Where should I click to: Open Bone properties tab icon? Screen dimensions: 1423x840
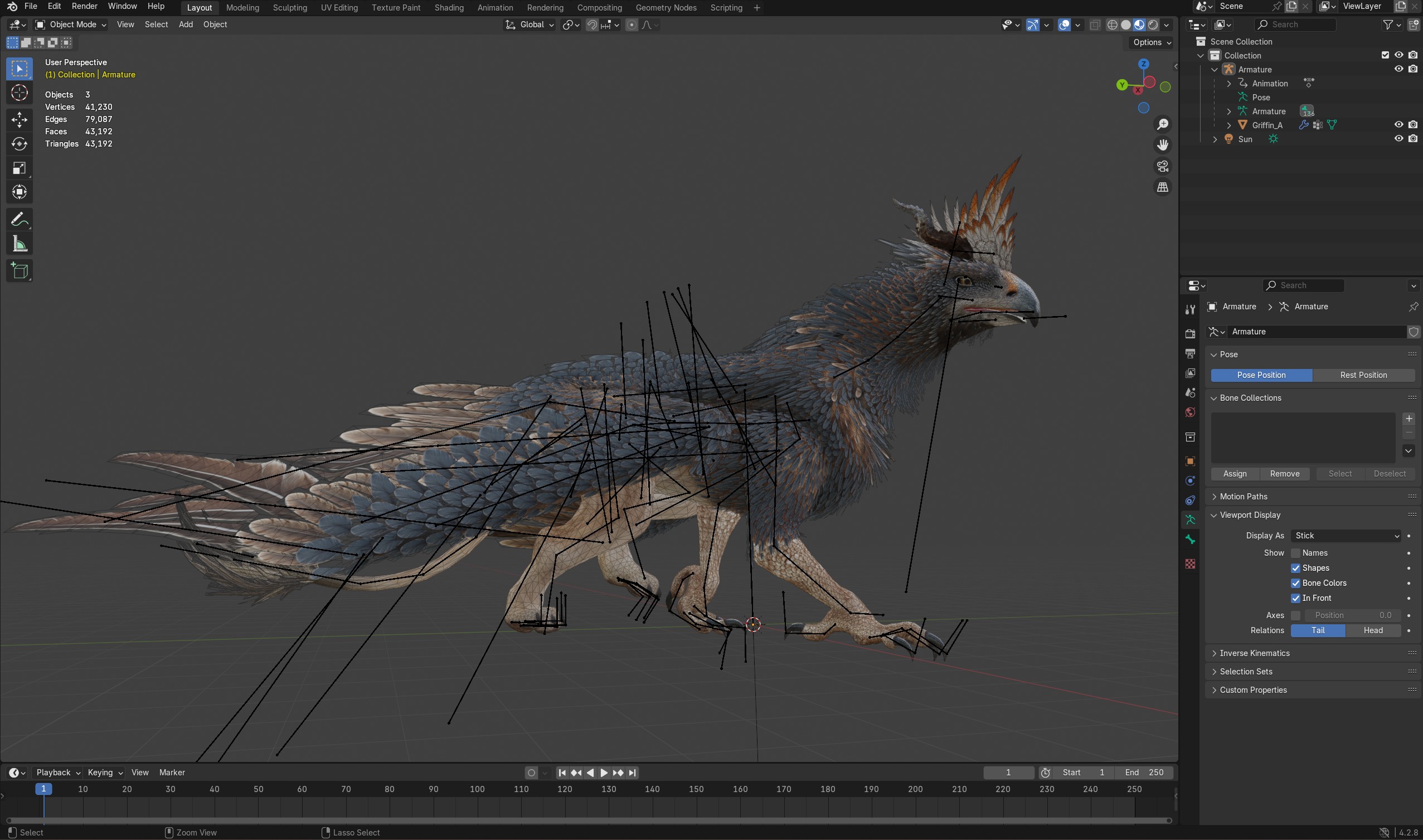tap(1190, 540)
